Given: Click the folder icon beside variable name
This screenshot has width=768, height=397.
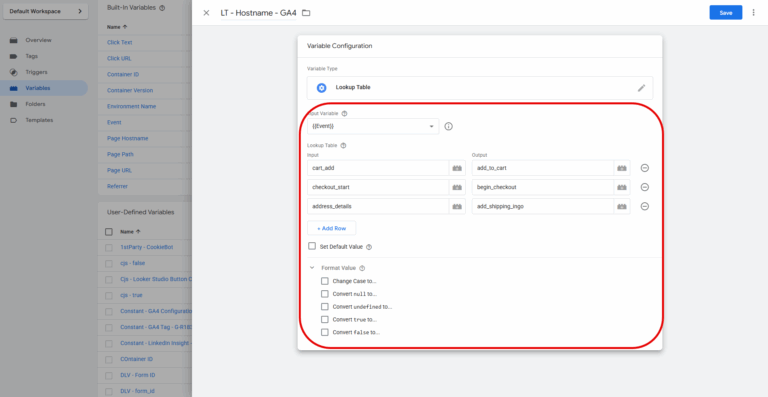Looking at the screenshot, I should coord(306,13).
